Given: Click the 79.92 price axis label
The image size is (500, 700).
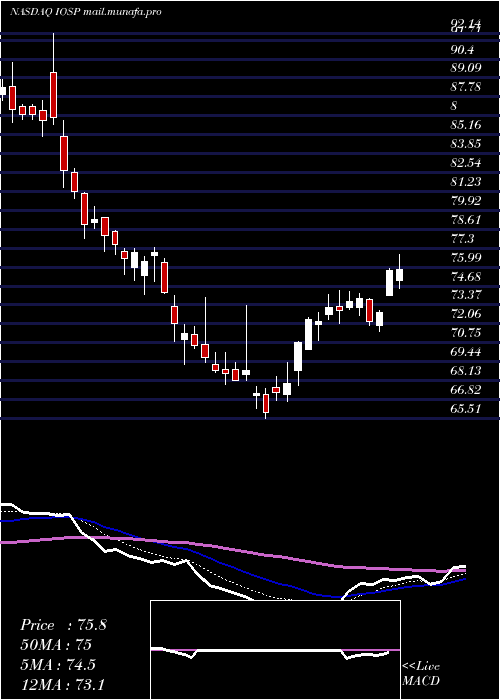Looking at the screenshot, I should (x=466, y=200).
